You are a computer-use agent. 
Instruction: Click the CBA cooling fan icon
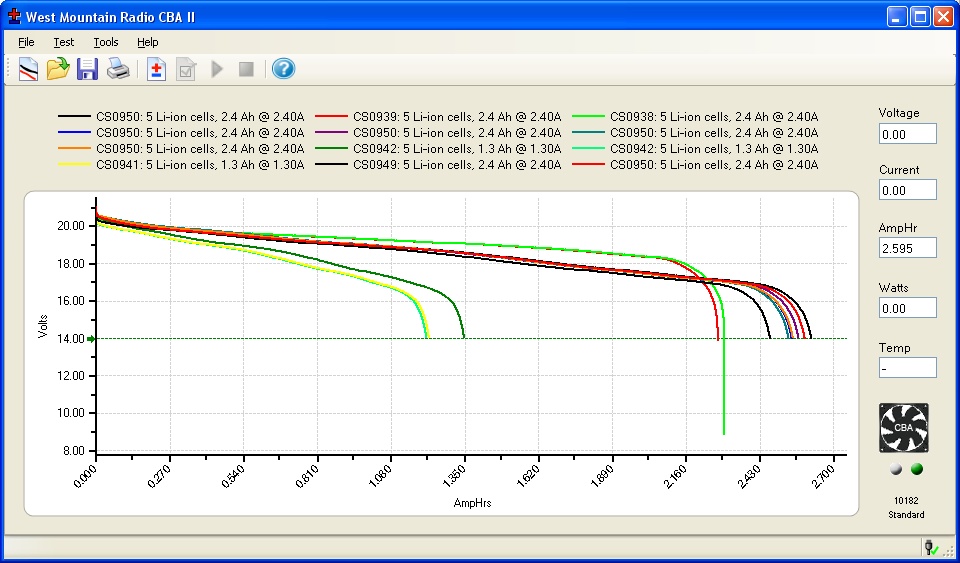904,428
